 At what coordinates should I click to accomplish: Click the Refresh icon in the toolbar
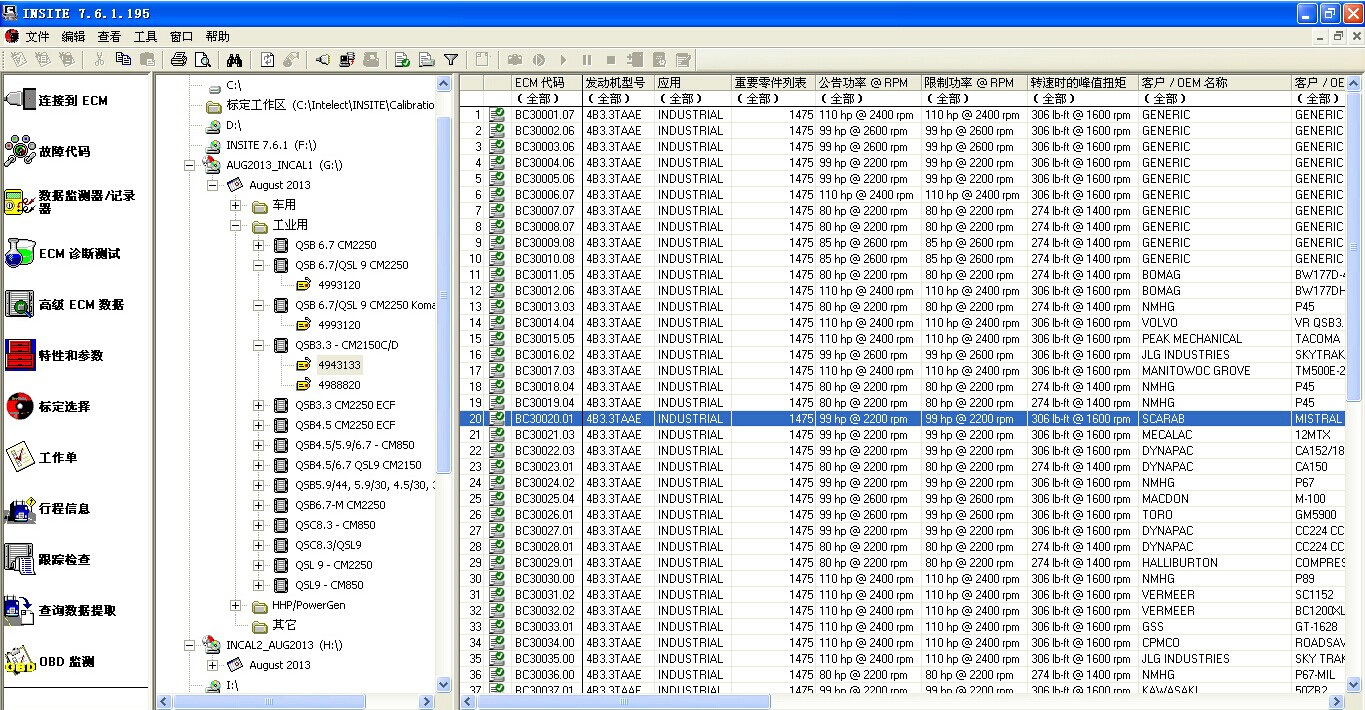268,60
